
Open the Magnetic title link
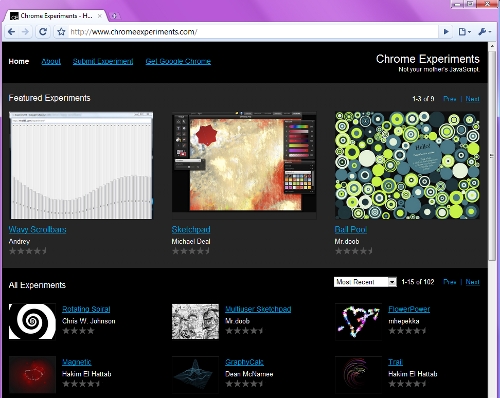[77, 362]
